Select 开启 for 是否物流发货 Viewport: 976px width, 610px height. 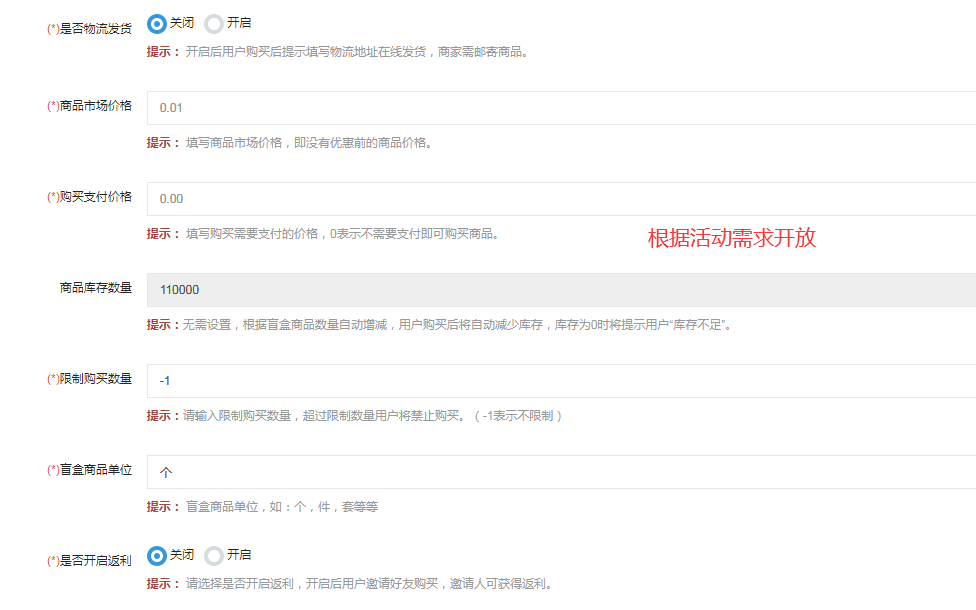click(214, 24)
